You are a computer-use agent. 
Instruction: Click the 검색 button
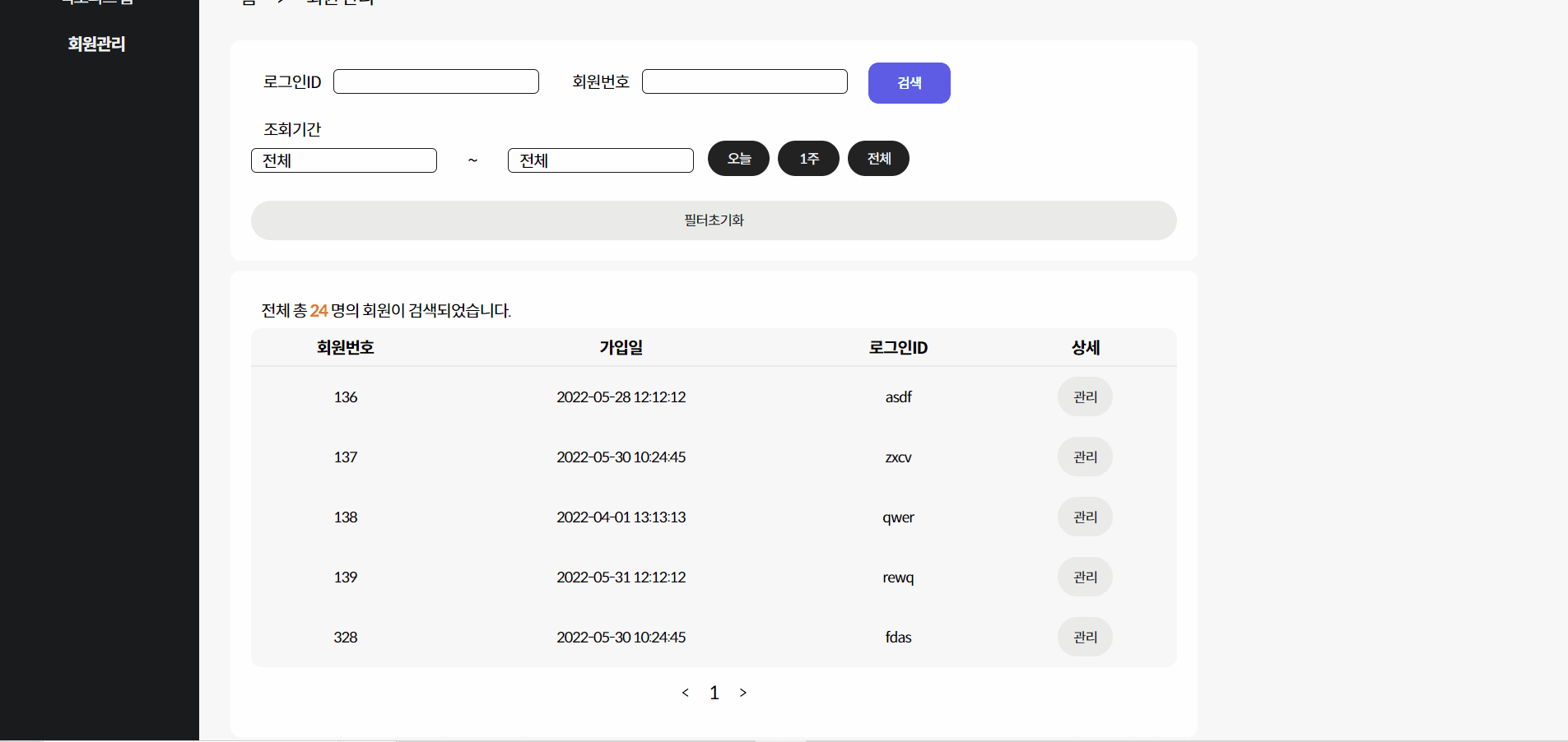click(x=910, y=83)
